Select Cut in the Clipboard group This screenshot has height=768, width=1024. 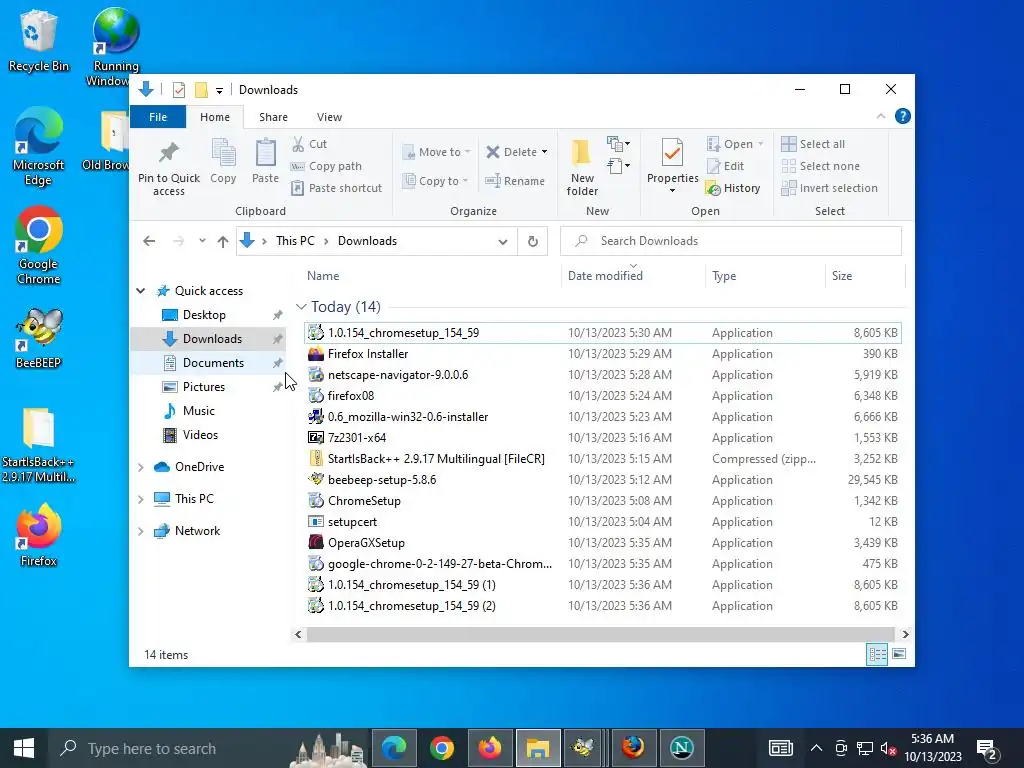309,144
